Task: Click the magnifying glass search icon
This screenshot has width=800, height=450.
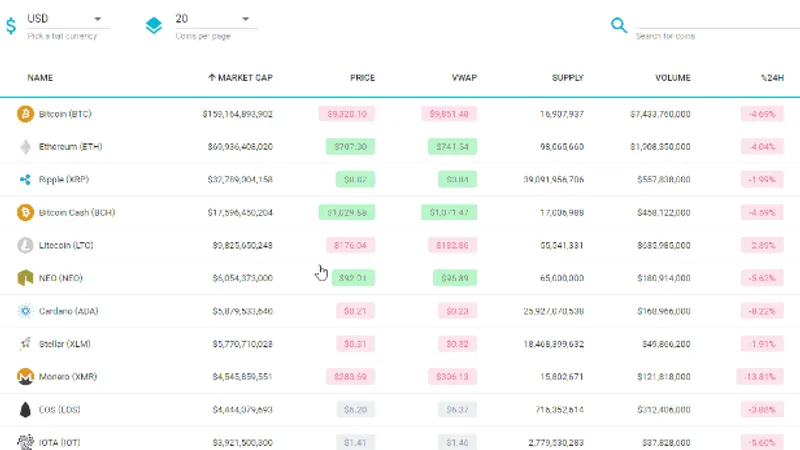Action: pyautogui.click(x=619, y=25)
